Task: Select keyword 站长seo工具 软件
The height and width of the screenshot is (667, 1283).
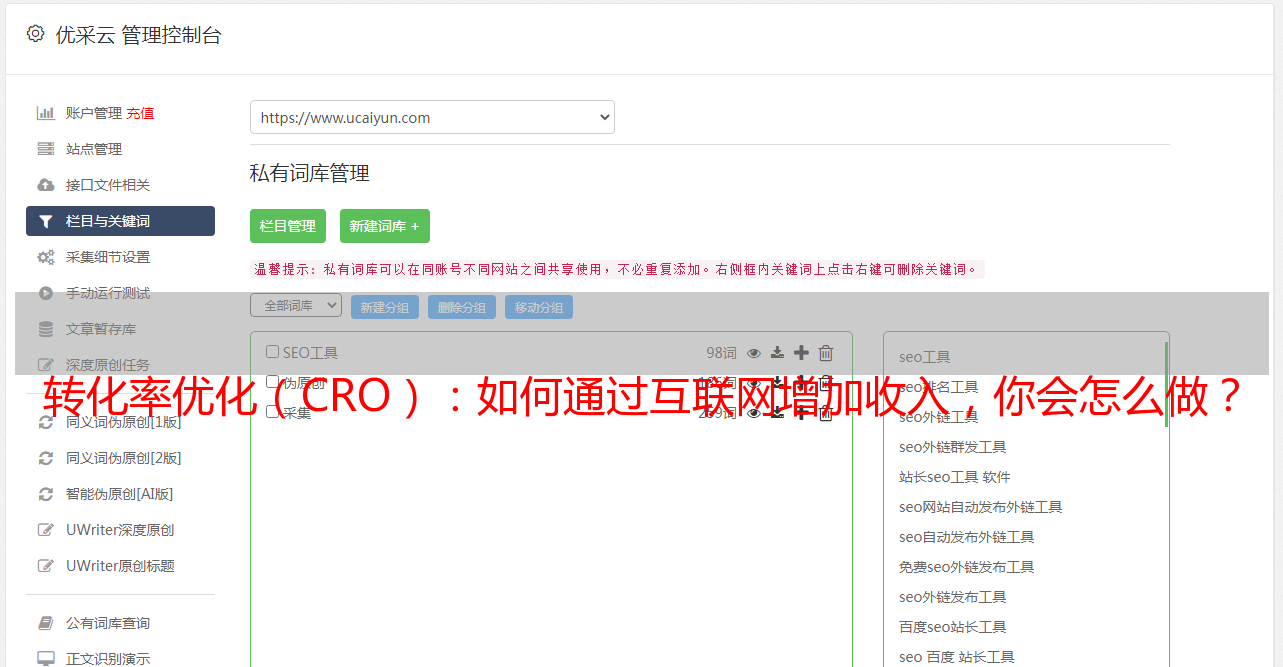Action: [955, 477]
